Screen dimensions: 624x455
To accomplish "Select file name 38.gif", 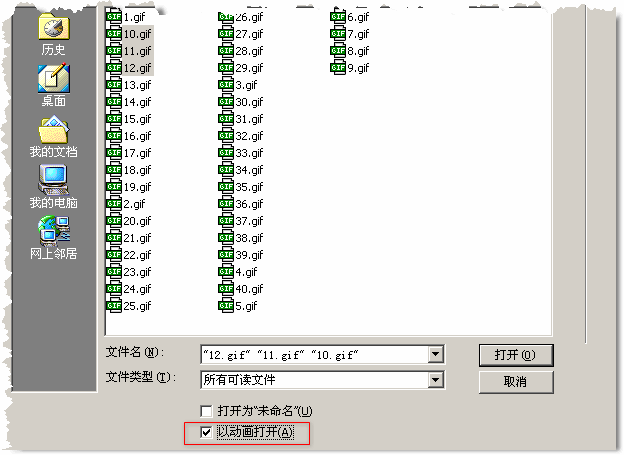I will [x=249, y=238].
